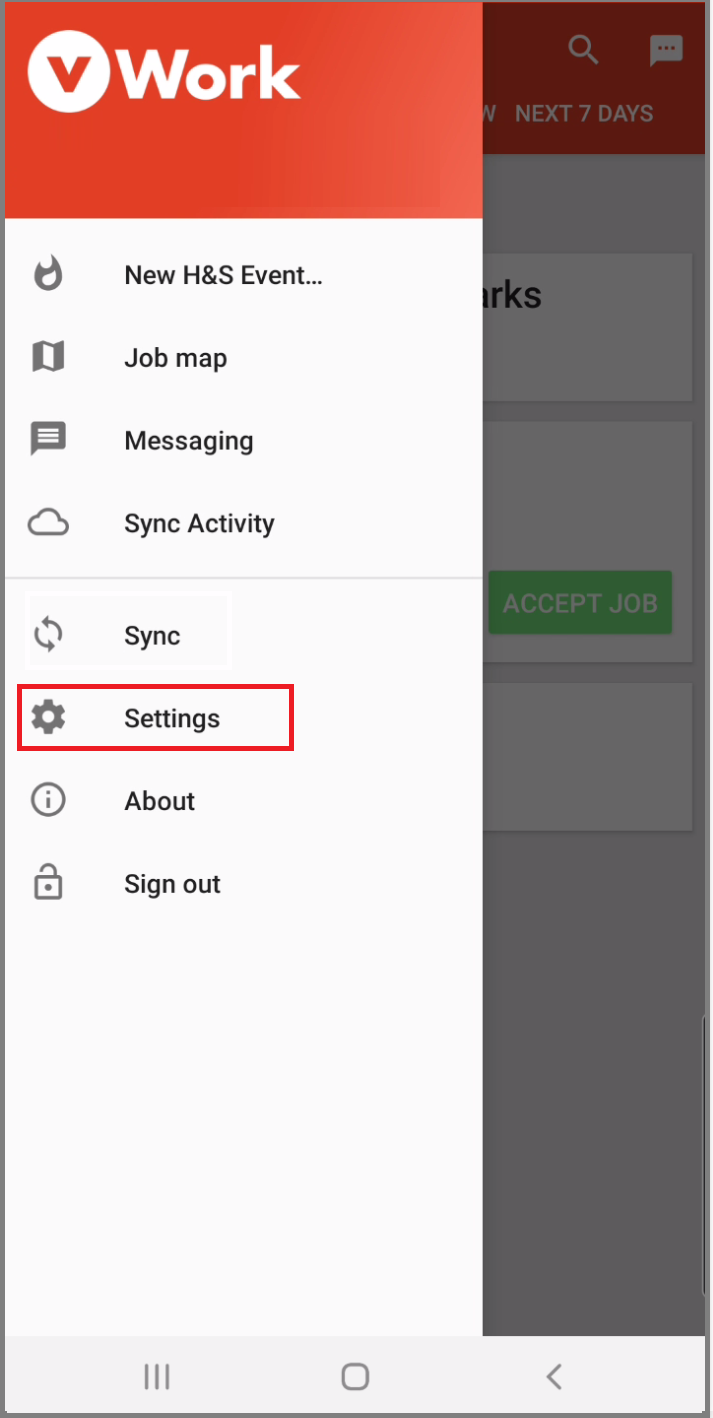This screenshot has height=1418, width=713.
Task: Tap the flame icon for New H&S Event
Action: 47,273
